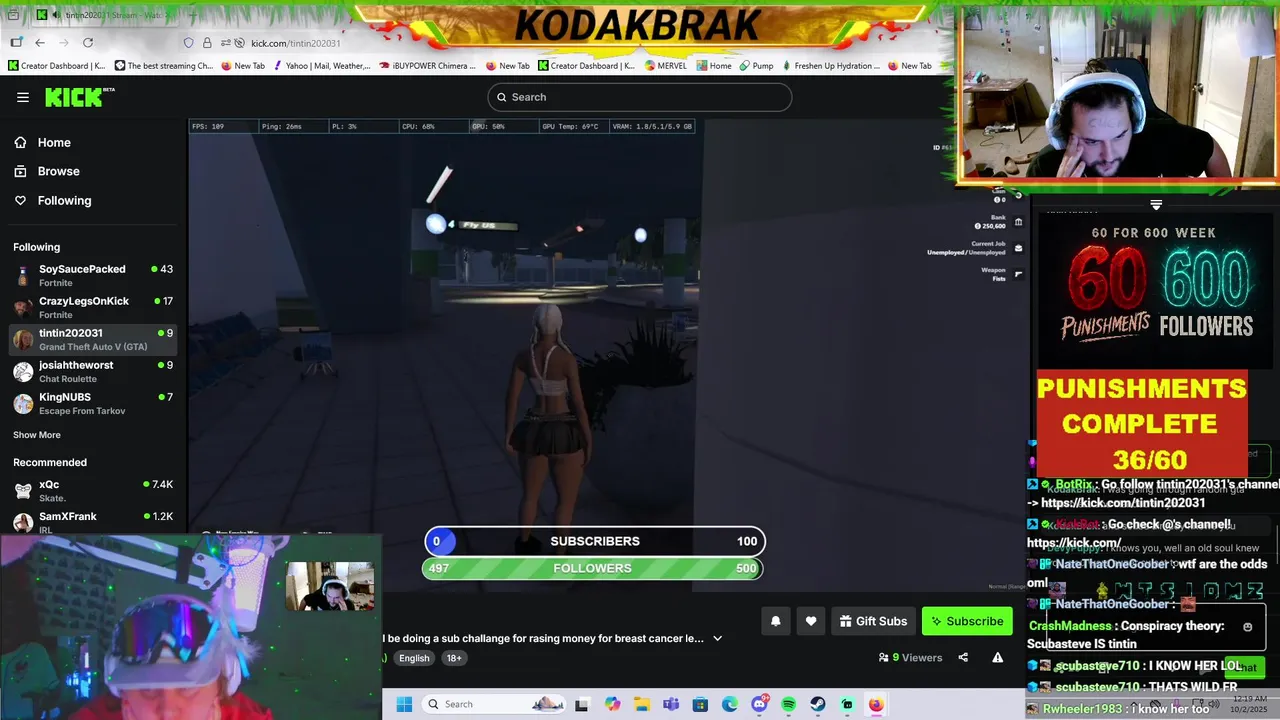Select SoySaucePacked channel in Following list
Screen dimensions: 1280x720
click(93, 275)
